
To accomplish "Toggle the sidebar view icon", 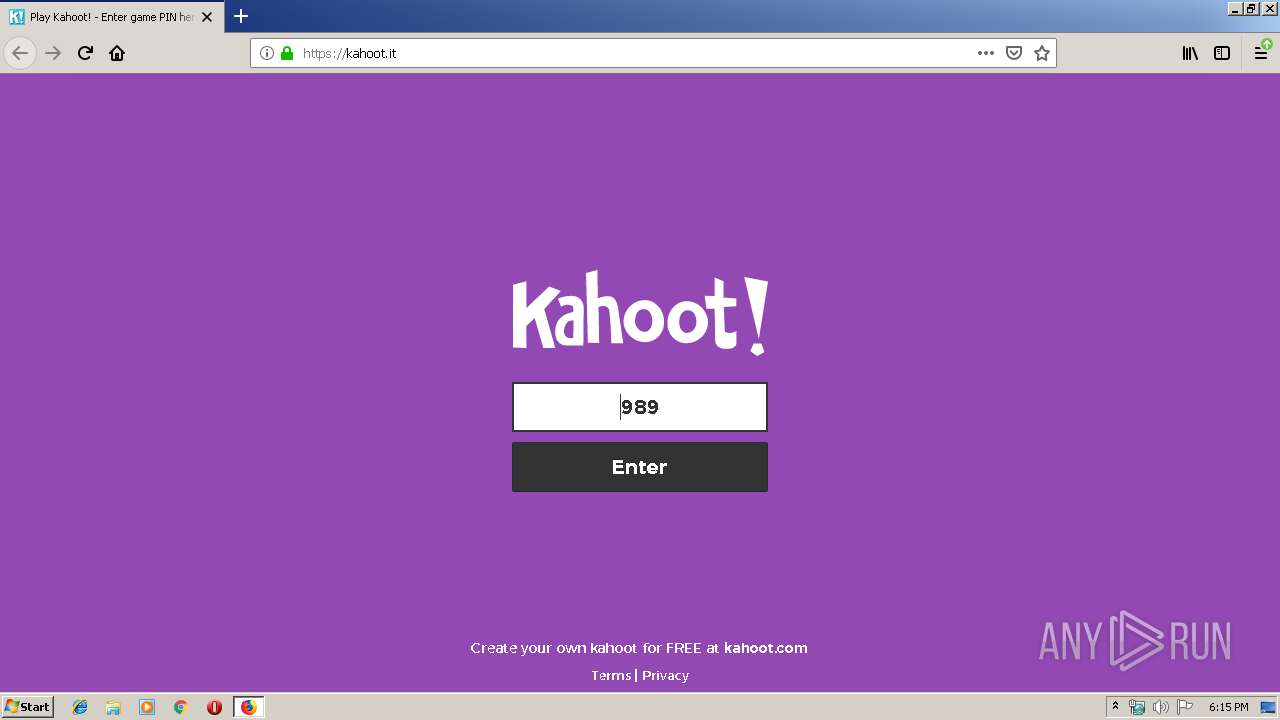I will 1222,53.
